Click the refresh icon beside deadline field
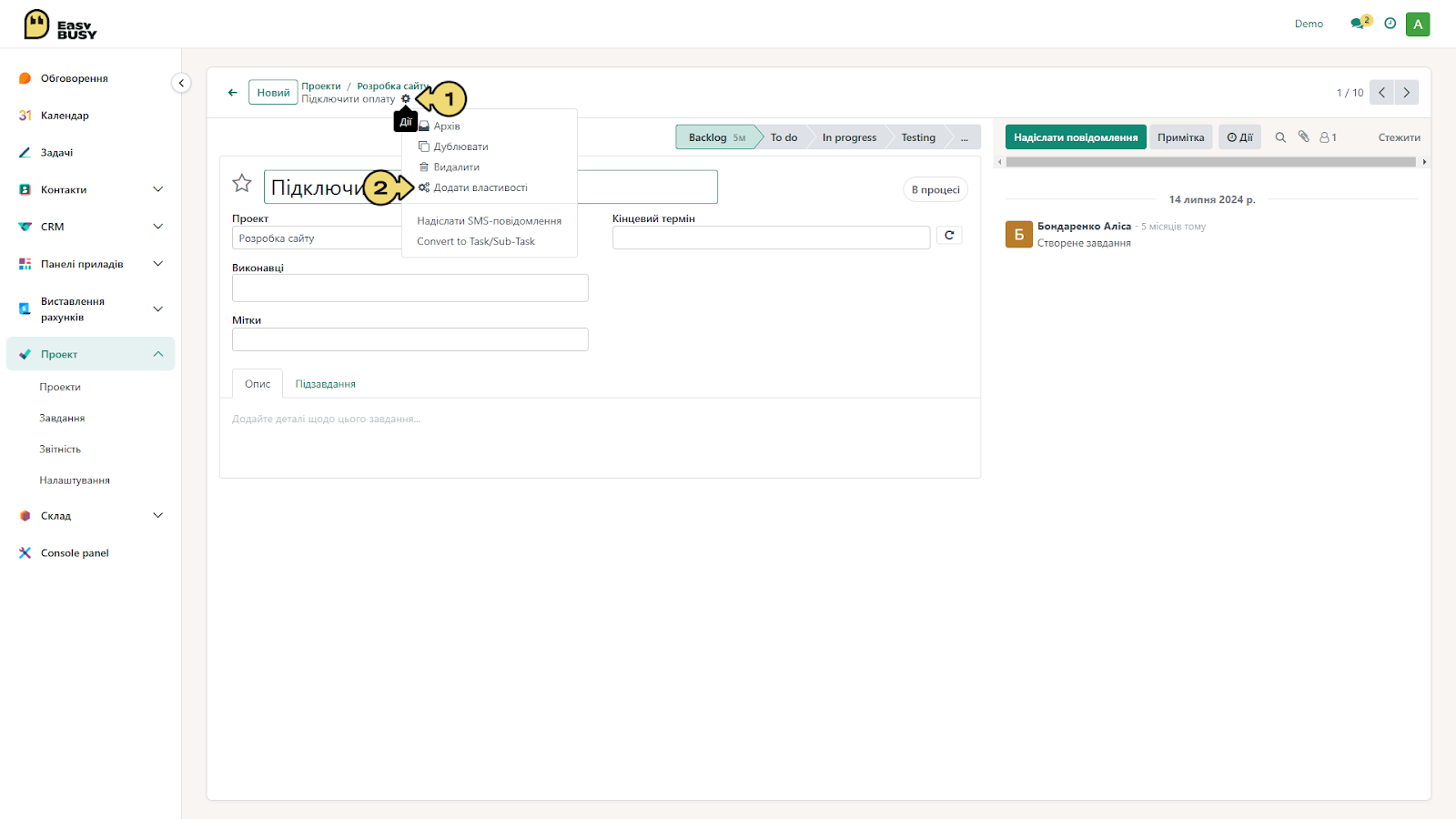Screen dimensions: 1456x819 [949, 236]
